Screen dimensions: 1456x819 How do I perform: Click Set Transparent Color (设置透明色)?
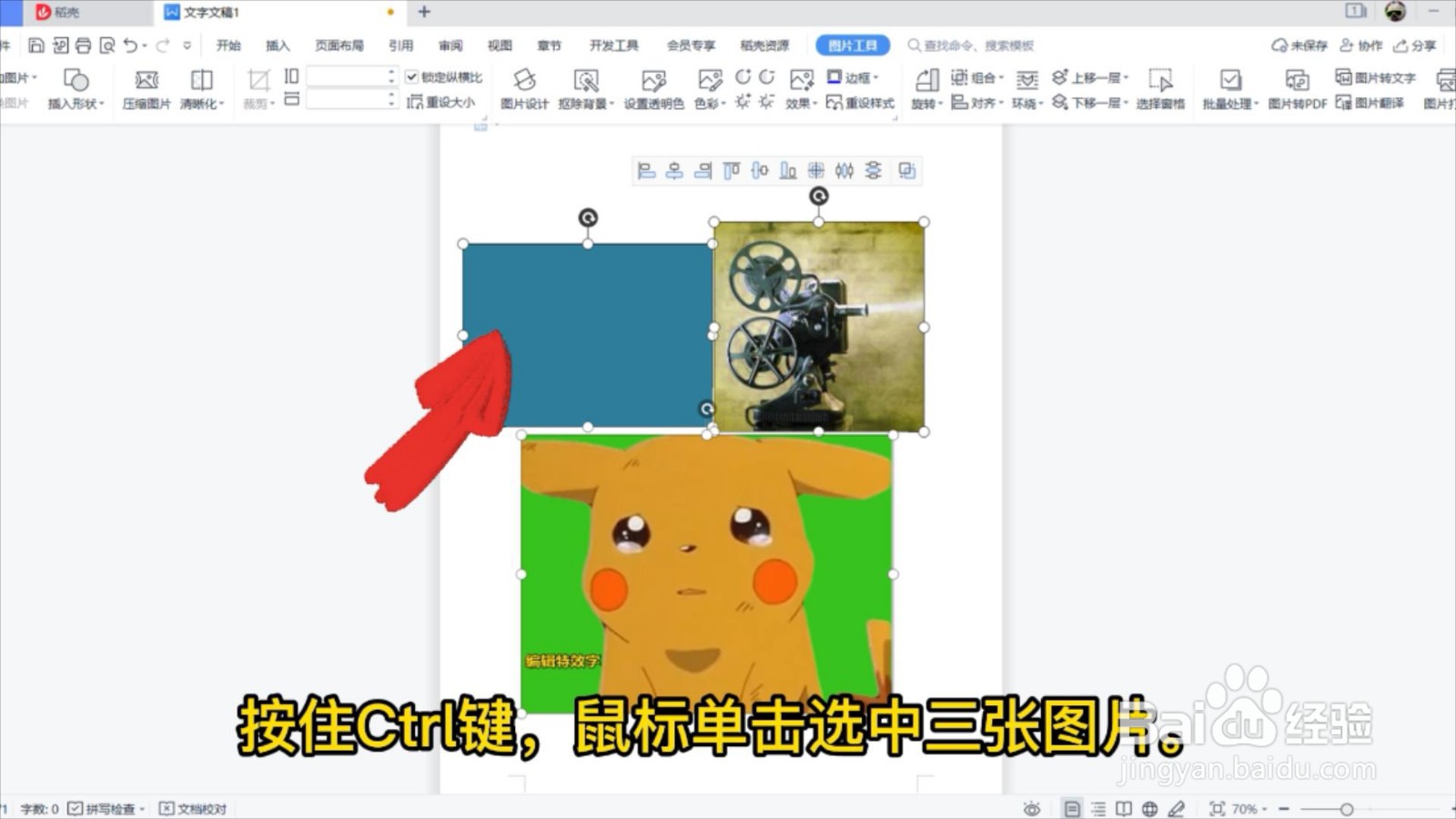(653, 89)
